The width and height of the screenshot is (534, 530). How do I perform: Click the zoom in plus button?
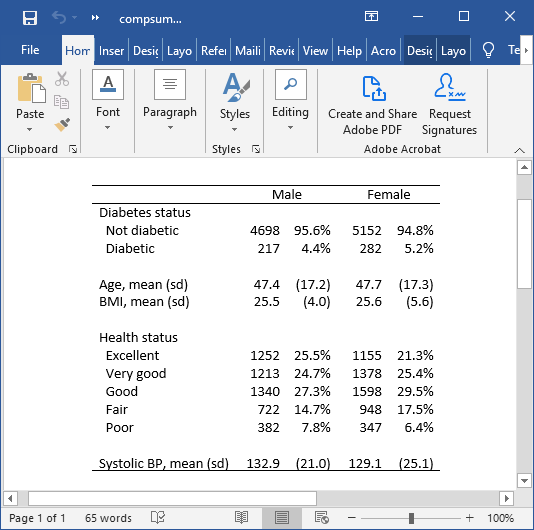(470, 518)
